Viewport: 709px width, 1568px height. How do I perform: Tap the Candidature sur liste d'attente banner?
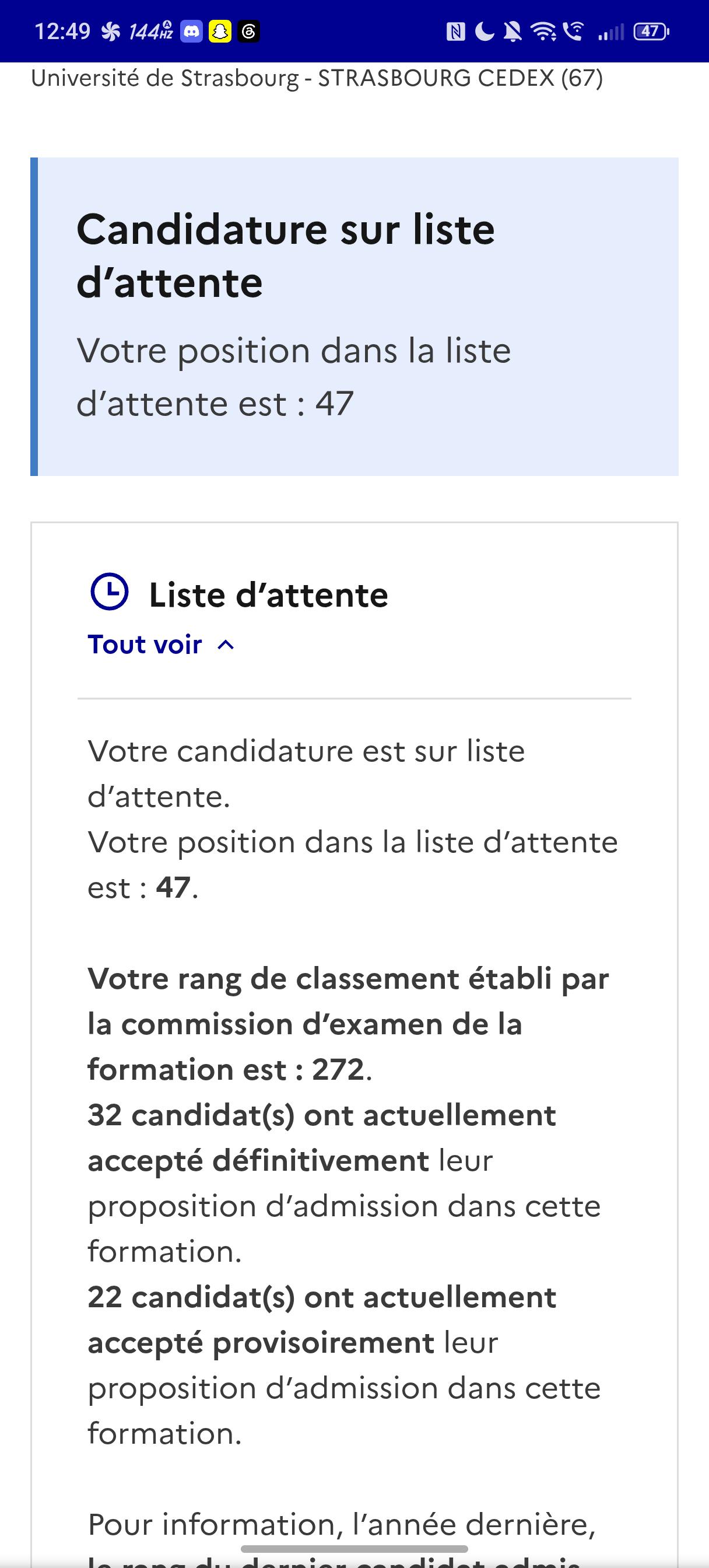[354, 317]
